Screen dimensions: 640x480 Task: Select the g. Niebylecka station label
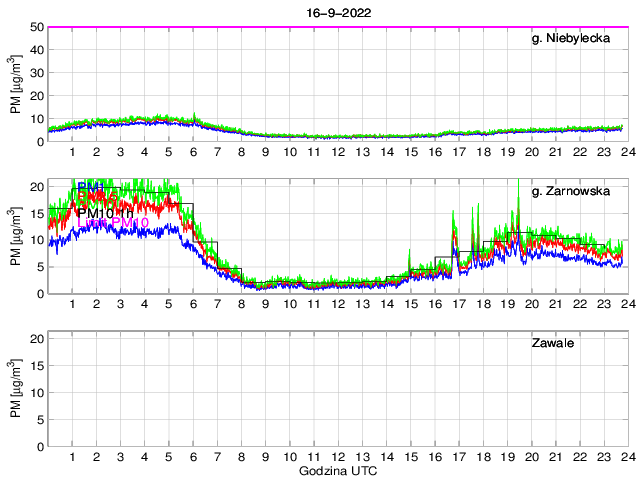point(577,38)
